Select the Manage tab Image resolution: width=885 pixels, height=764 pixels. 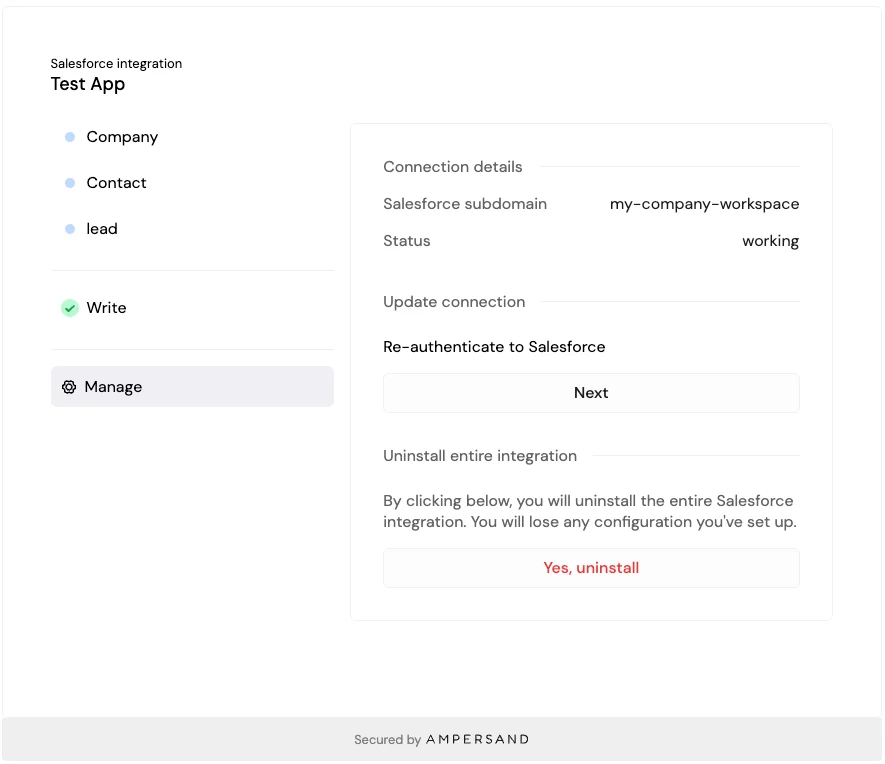(x=192, y=387)
